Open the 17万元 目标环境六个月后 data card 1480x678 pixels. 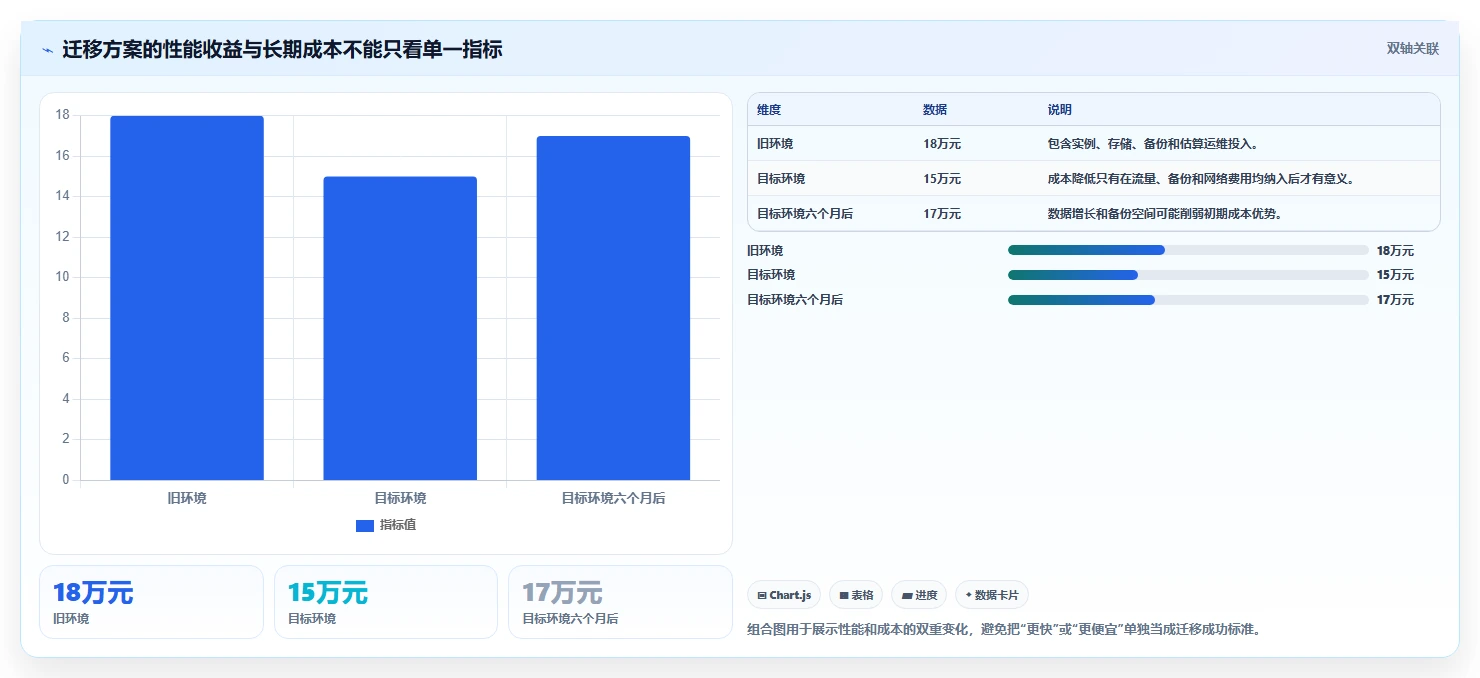click(620, 602)
